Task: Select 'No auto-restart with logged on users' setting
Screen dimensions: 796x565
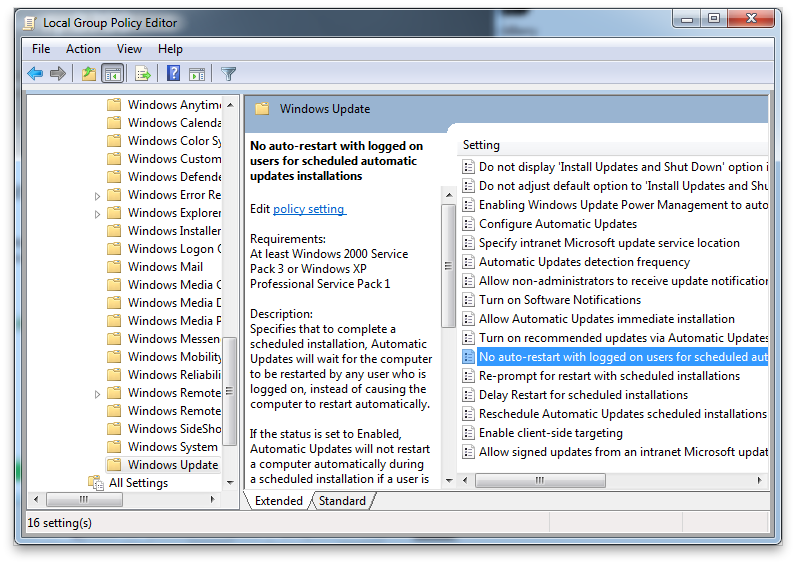Action: 623,357
